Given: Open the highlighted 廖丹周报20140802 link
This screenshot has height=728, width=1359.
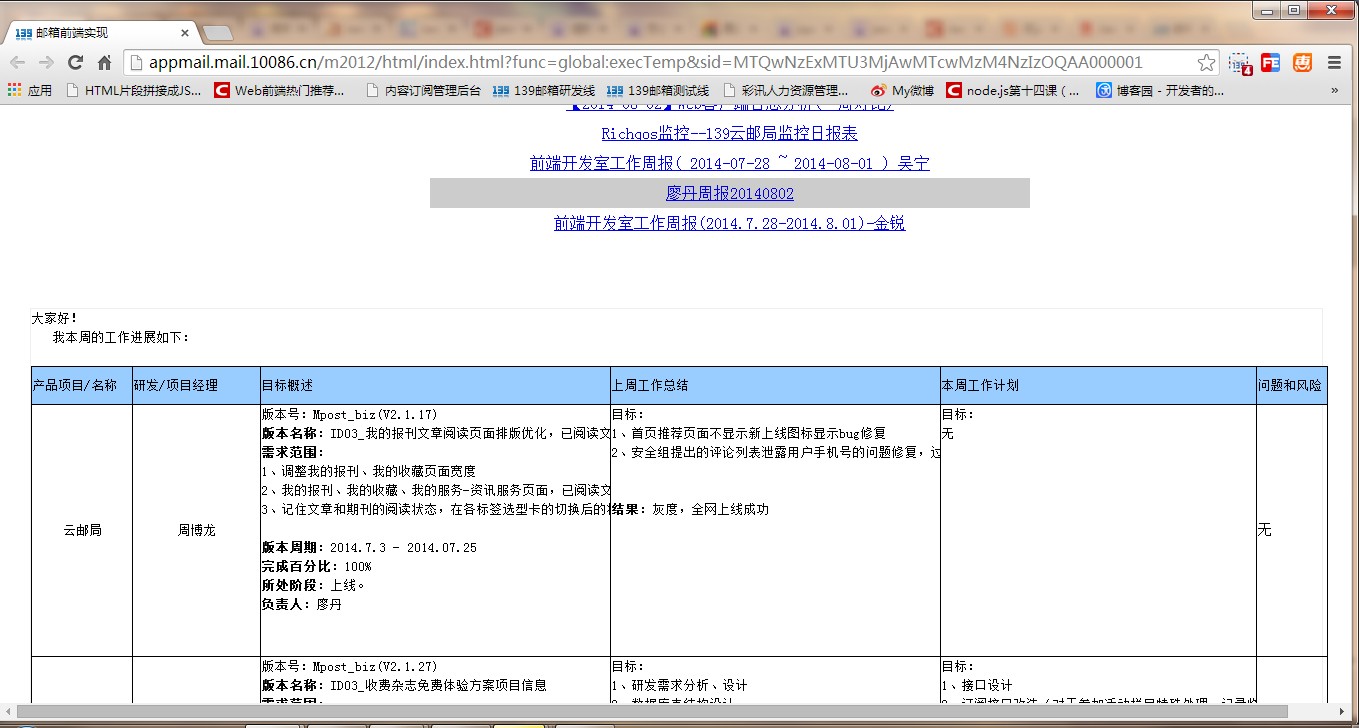Looking at the screenshot, I should [729, 193].
